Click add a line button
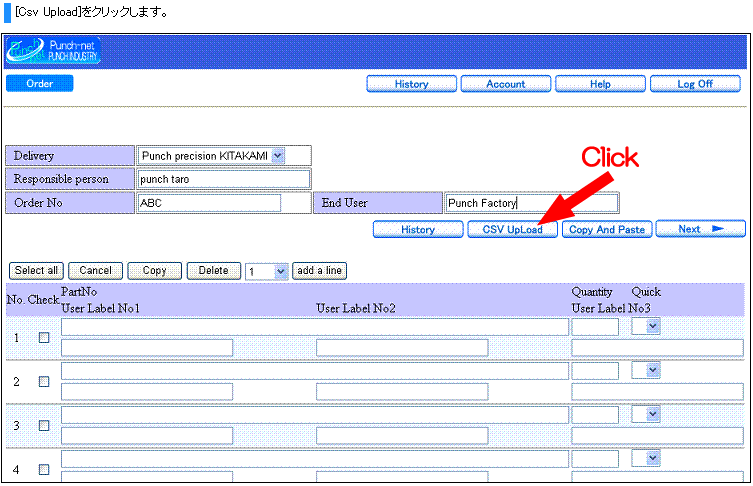Image resolution: width=753 pixels, height=486 pixels. (x=319, y=270)
